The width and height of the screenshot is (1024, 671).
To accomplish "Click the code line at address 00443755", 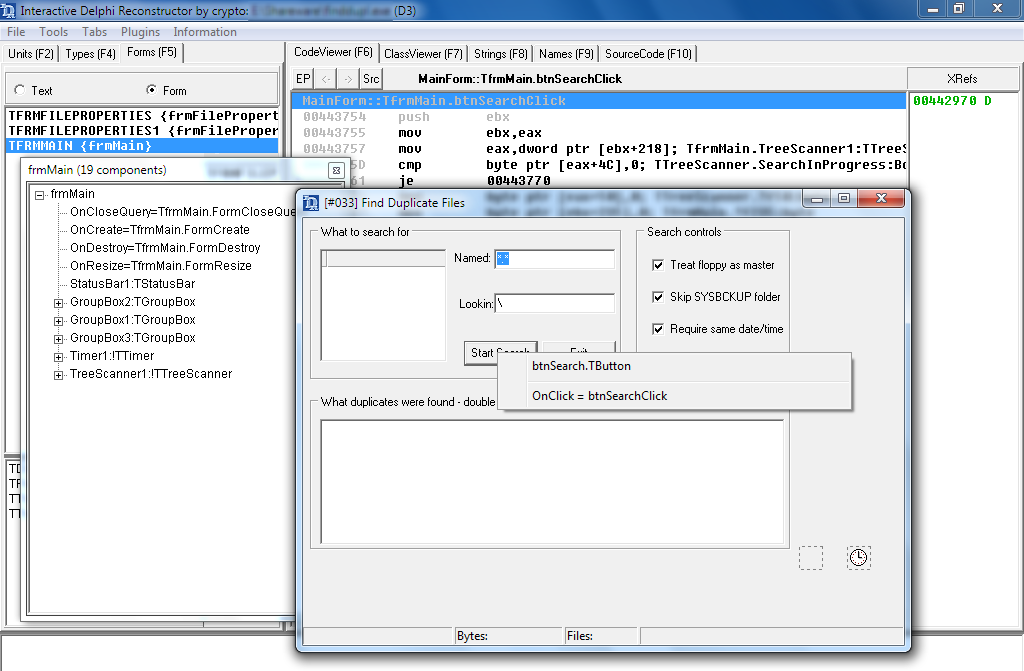I will pos(599,133).
